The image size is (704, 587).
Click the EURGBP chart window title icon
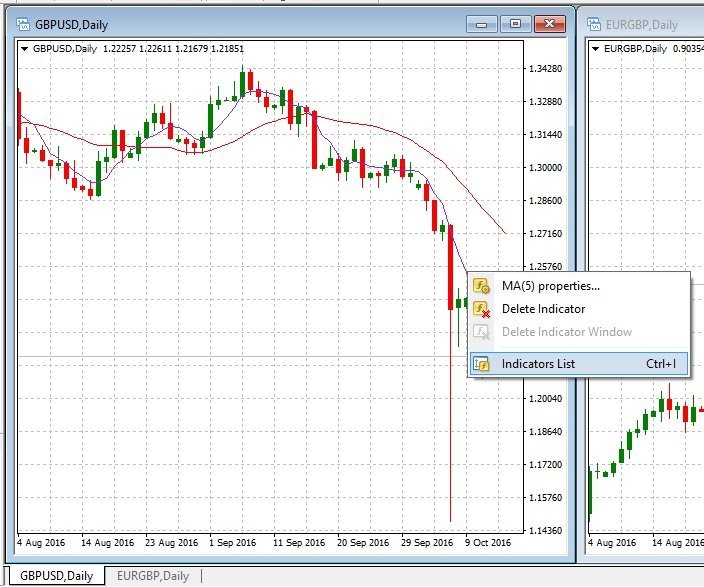pyautogui.click(x=593, y=24)
